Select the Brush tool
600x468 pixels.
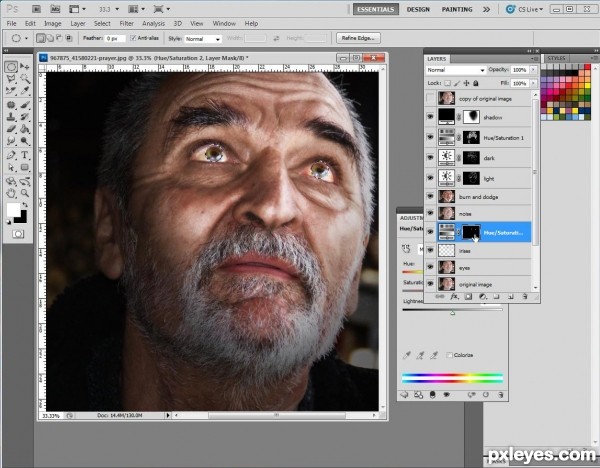point(25,104)
